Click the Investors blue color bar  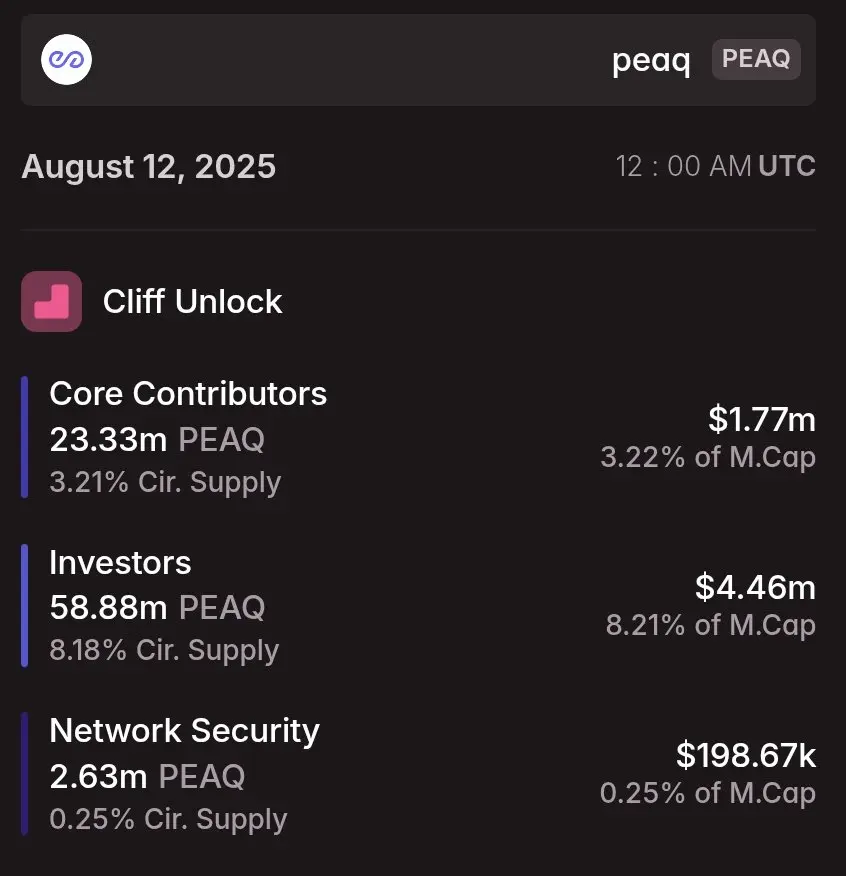(25, 606)
